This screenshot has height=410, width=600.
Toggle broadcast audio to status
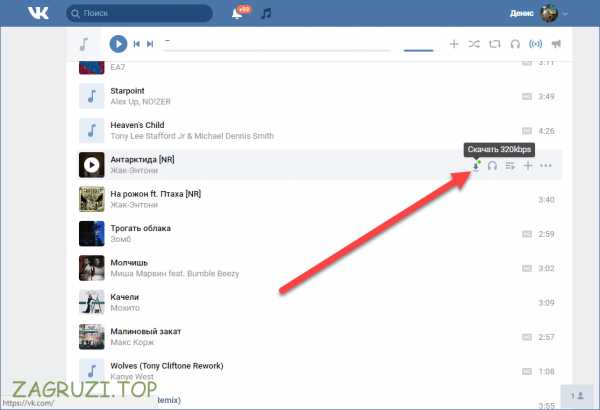click(x=535, y=44)
